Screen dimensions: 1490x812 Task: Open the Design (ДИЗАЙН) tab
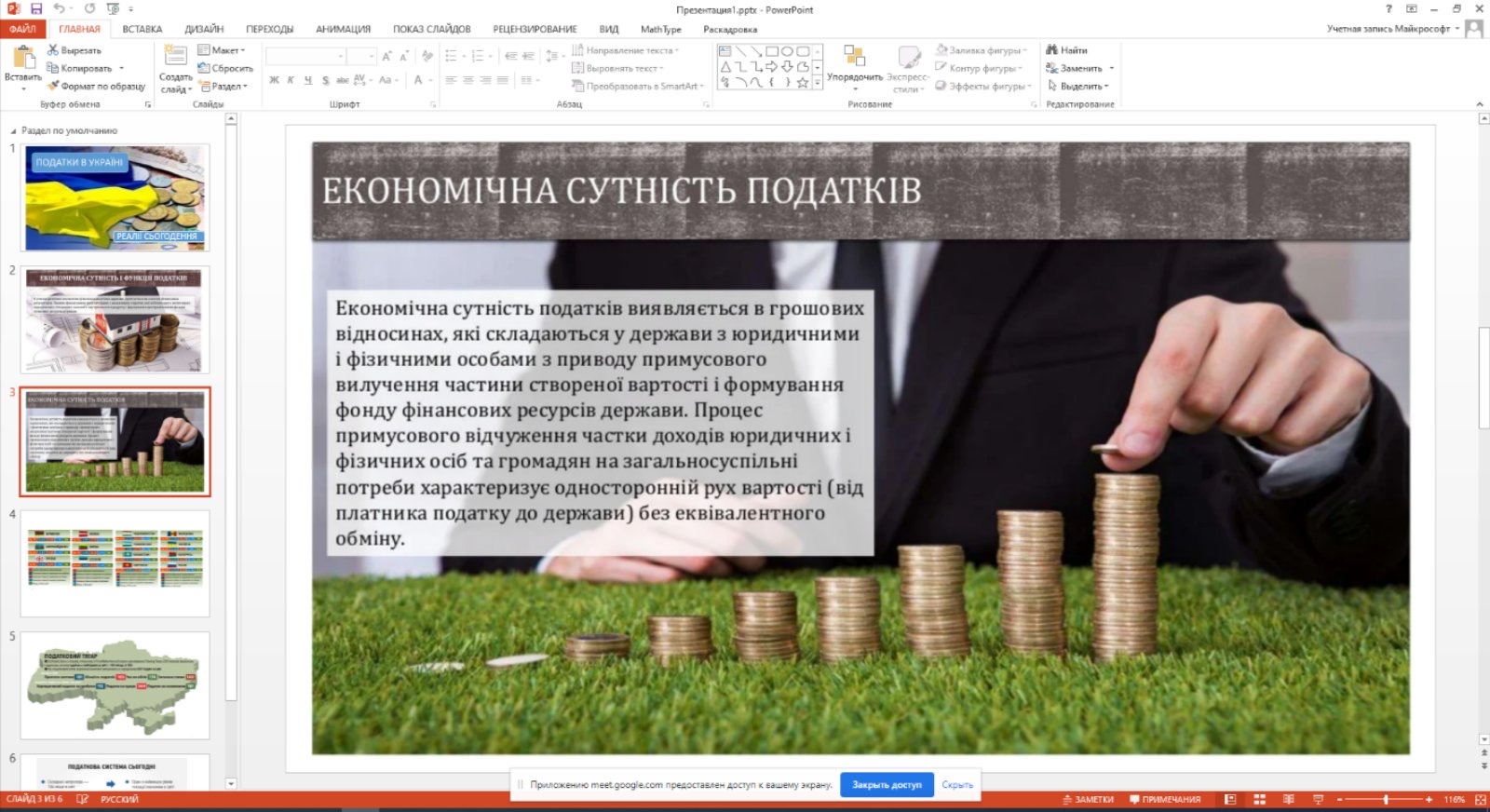pyautogui.click(x=204, y=29)
